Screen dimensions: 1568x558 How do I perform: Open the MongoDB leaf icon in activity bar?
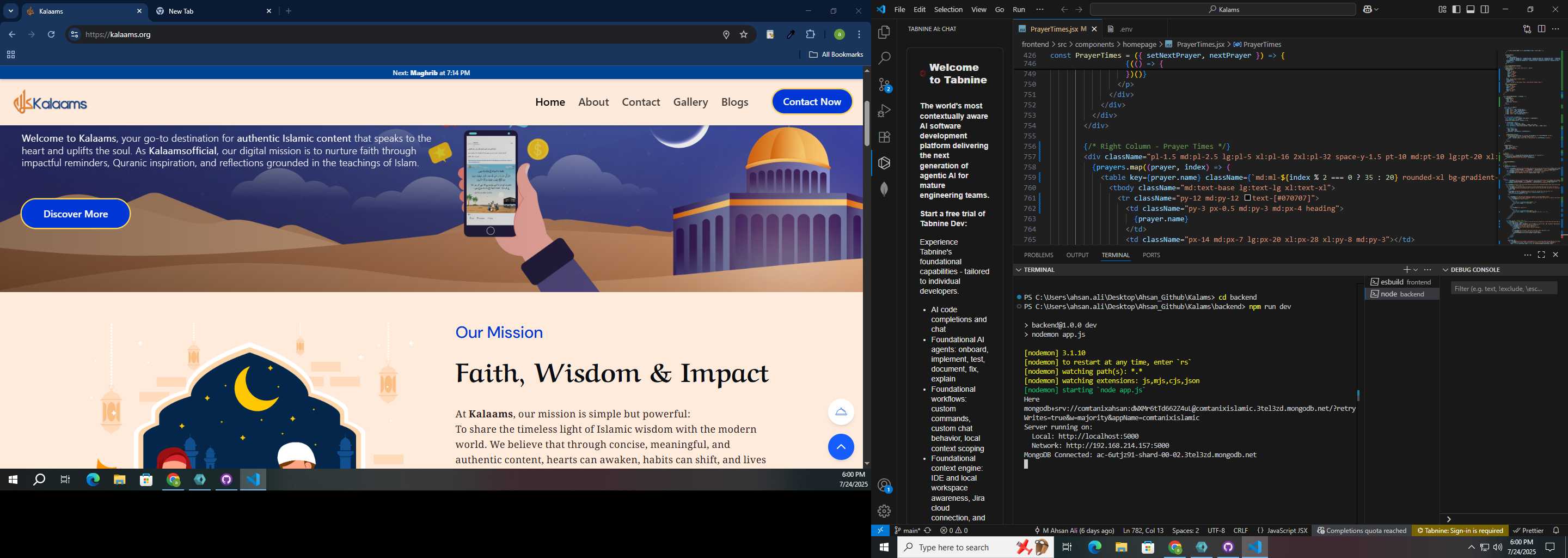(884, 190)
